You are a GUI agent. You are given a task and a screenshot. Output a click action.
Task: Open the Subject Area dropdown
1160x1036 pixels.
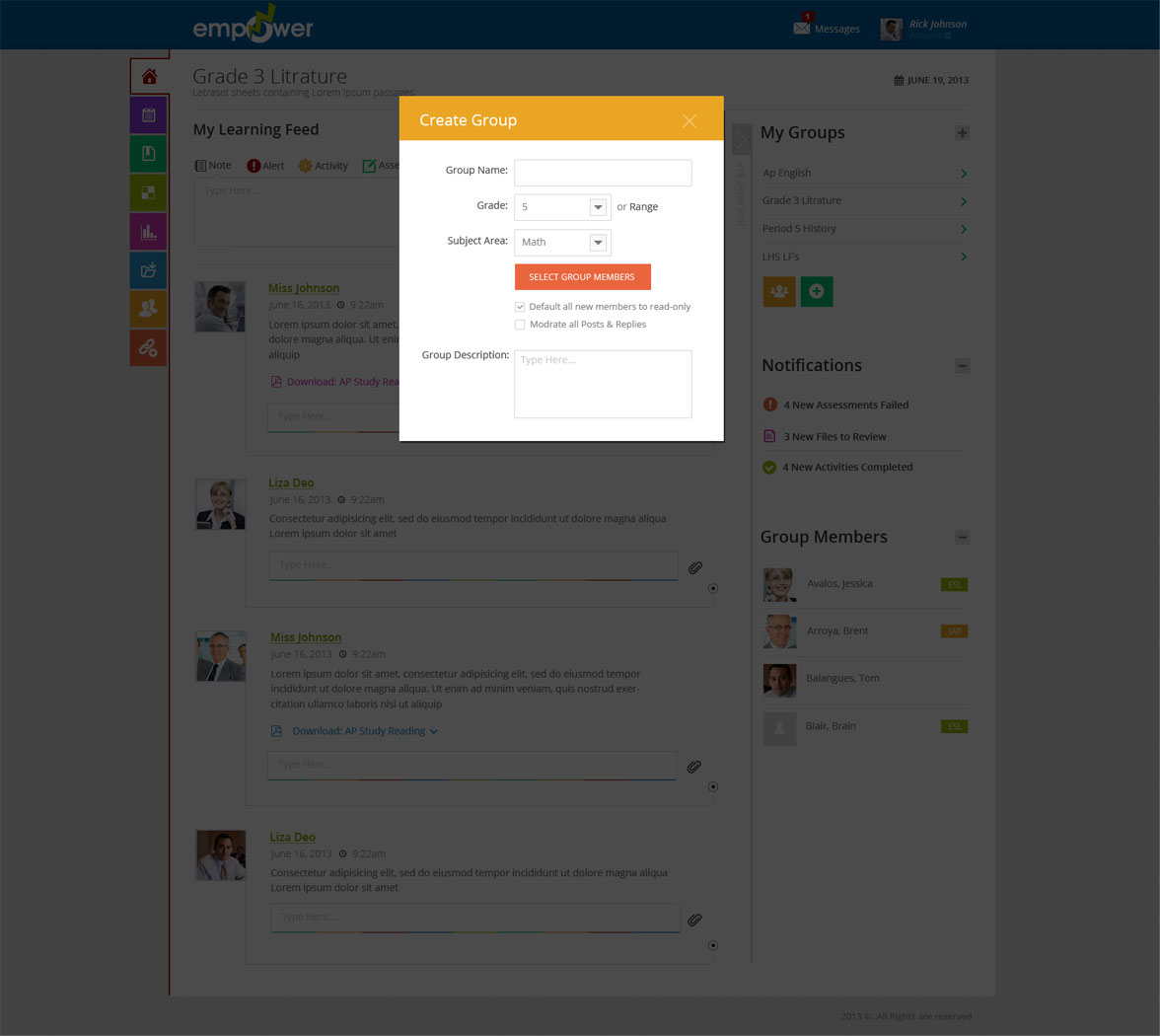(x=598, y=243)
